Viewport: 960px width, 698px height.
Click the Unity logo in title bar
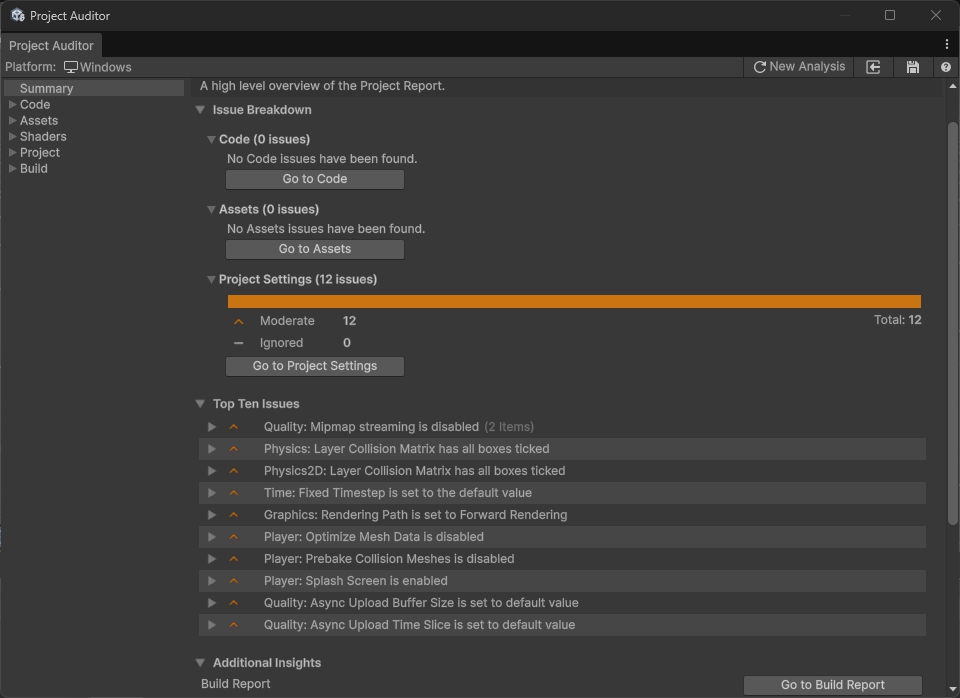(17, 15)
